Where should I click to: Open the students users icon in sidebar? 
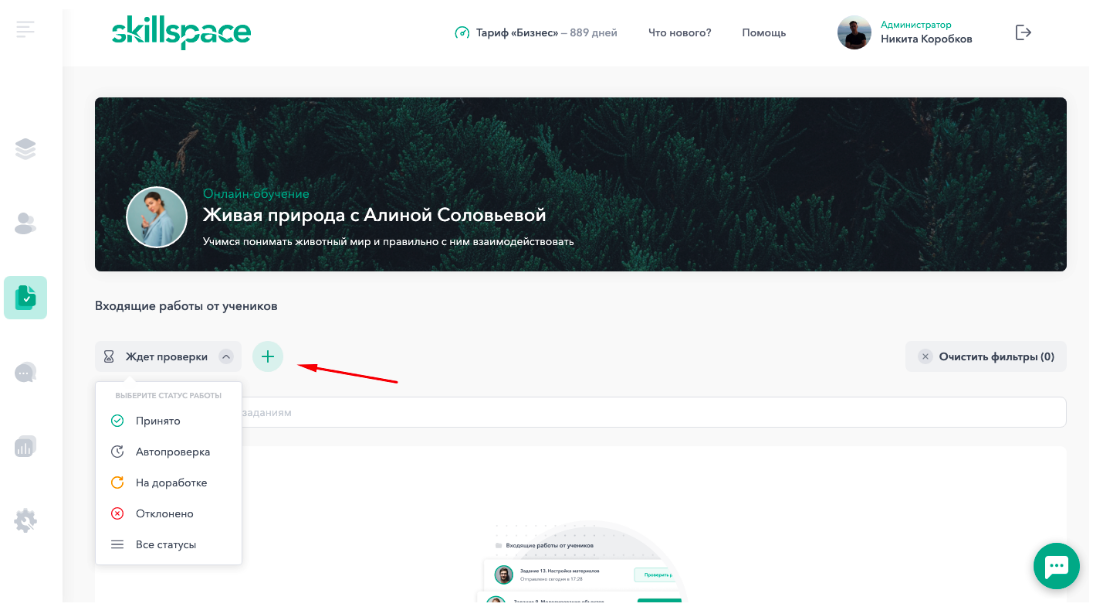[x=25, y=223]
